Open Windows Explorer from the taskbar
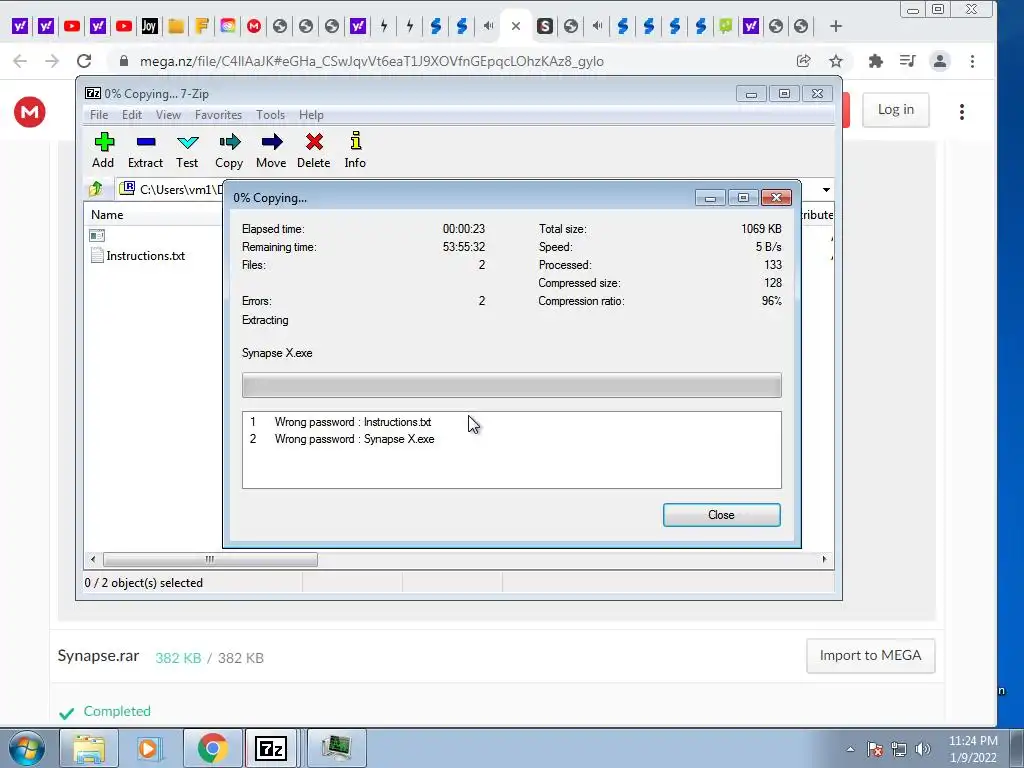 (89, 748)
